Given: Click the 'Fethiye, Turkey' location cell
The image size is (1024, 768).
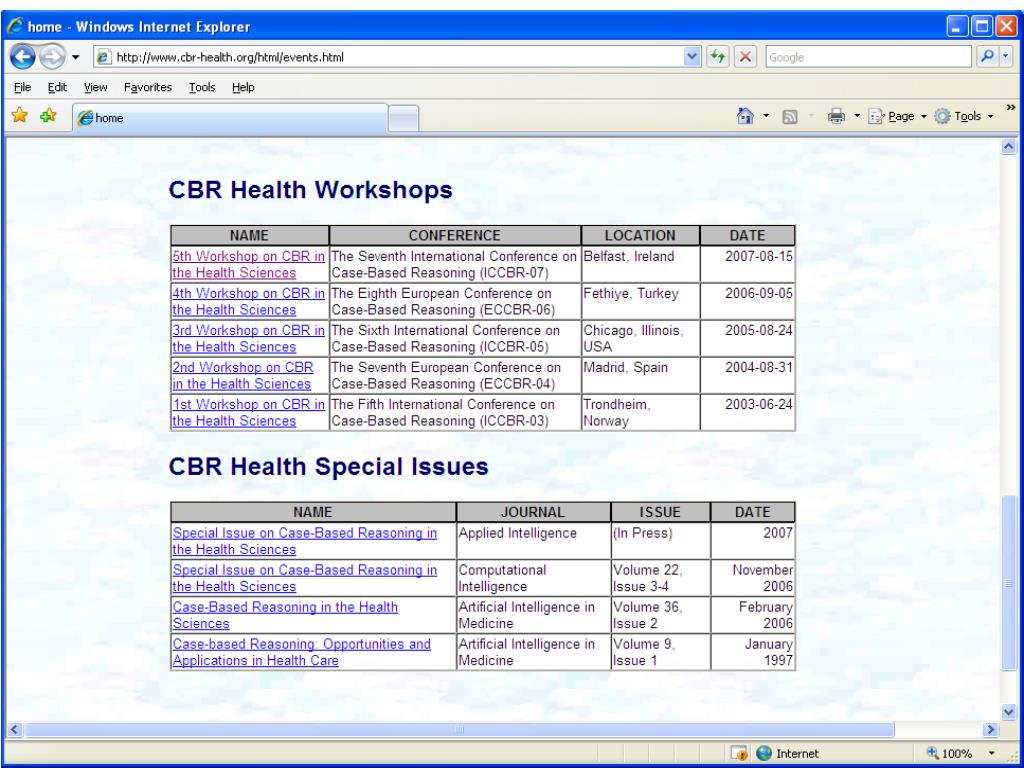Looking at the screenshot, I should [x=640, y=301].
